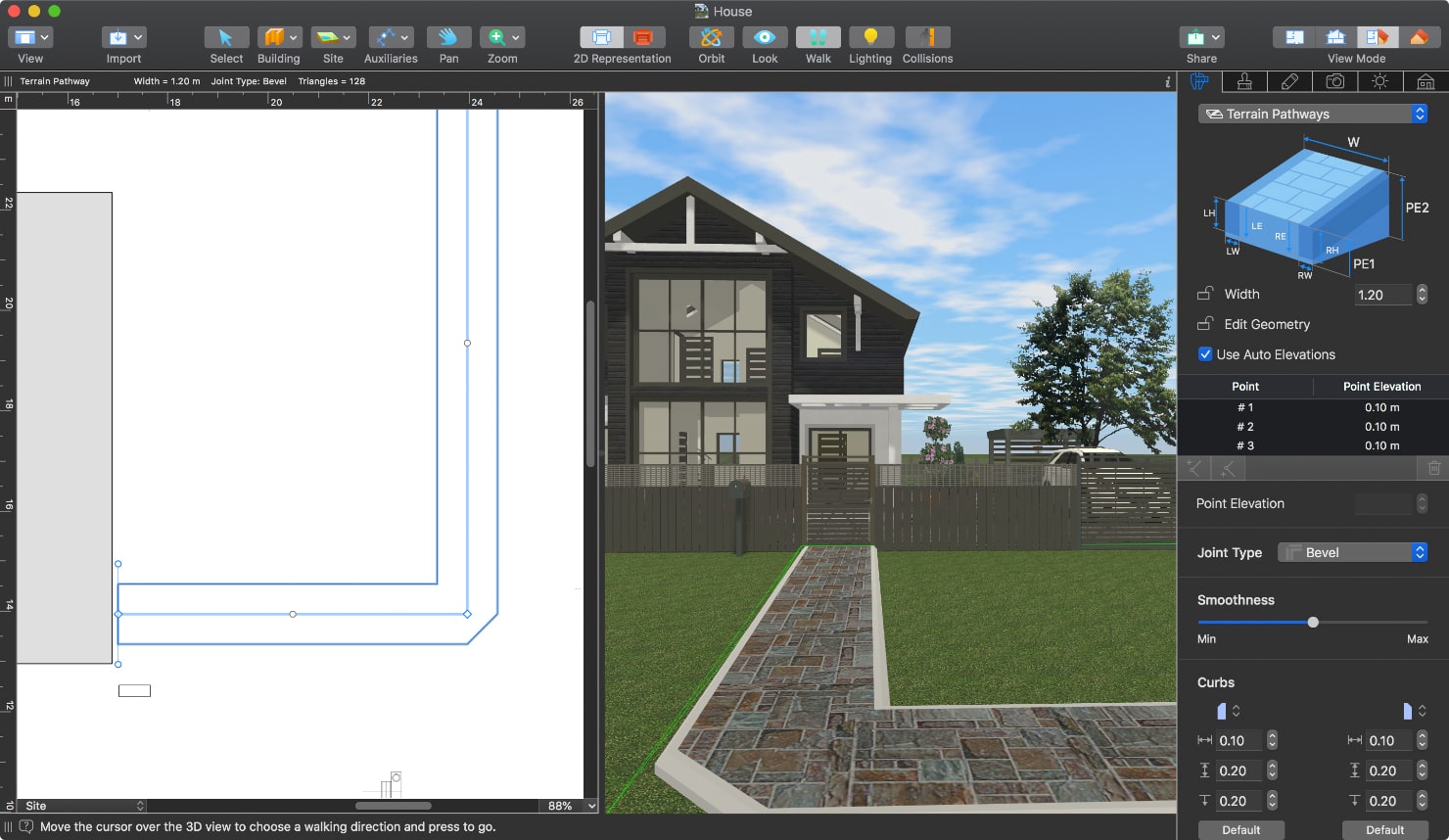1449x840 pixels.
Task: Uncheck Use Auto Elevations
Action: click(1205, 354)
